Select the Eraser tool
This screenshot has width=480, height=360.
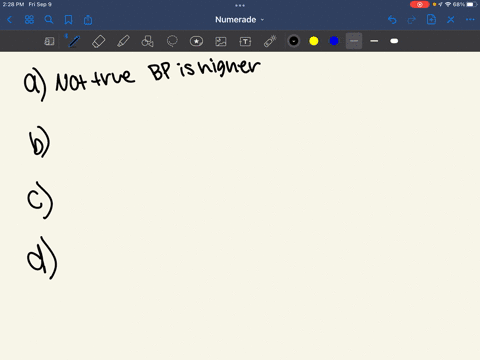pos(98,41)
